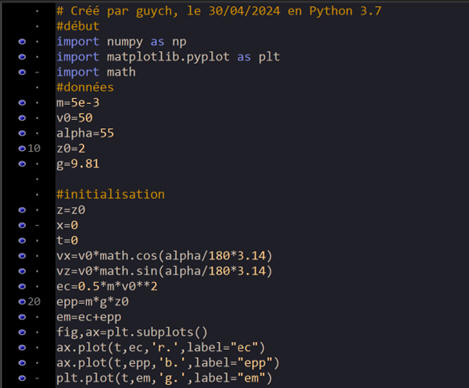Click the 'alpha=55' assignment
469x388 pixels.
(x=85, y=133)
